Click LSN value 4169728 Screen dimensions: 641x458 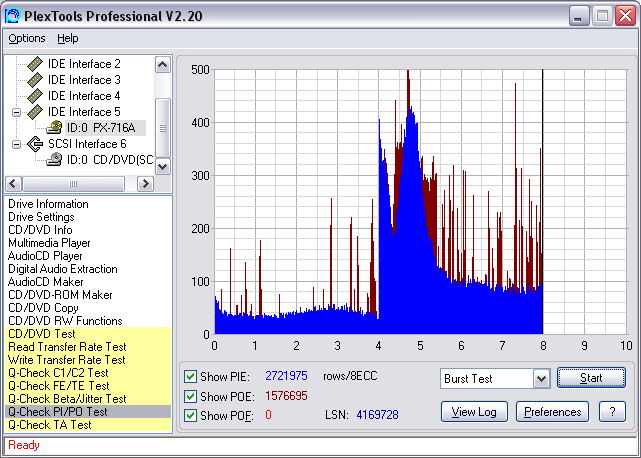(377, 415)
